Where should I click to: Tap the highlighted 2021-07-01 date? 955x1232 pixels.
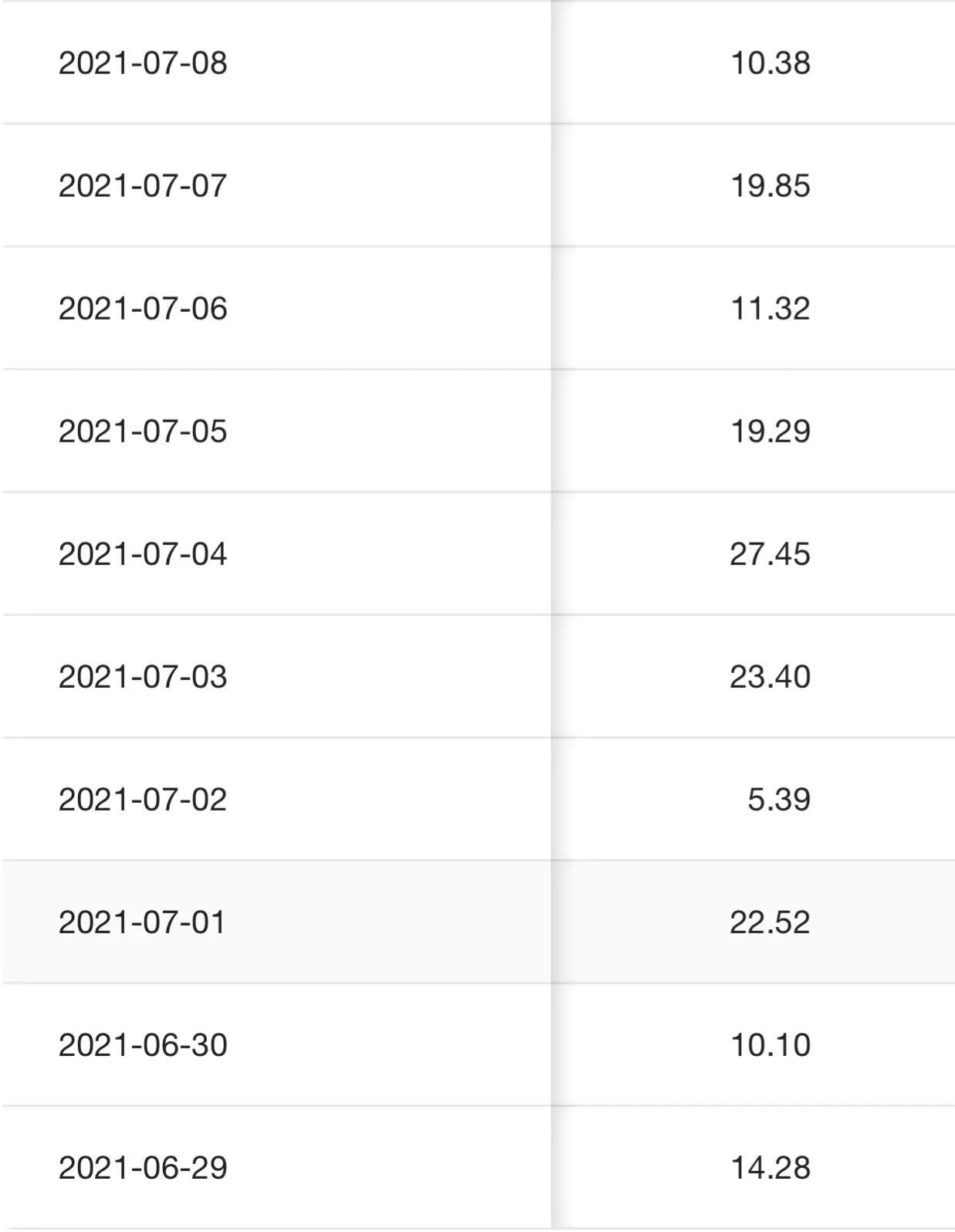click(143, 922)
